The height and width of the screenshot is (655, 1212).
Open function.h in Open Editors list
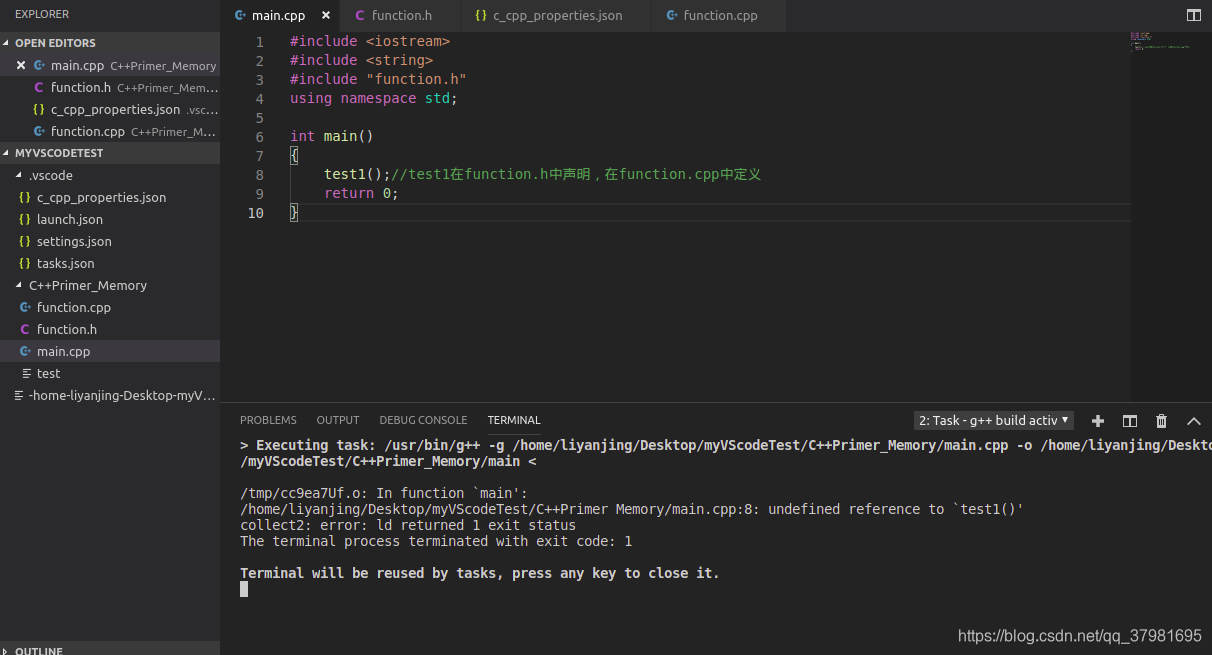click(110, 87)
